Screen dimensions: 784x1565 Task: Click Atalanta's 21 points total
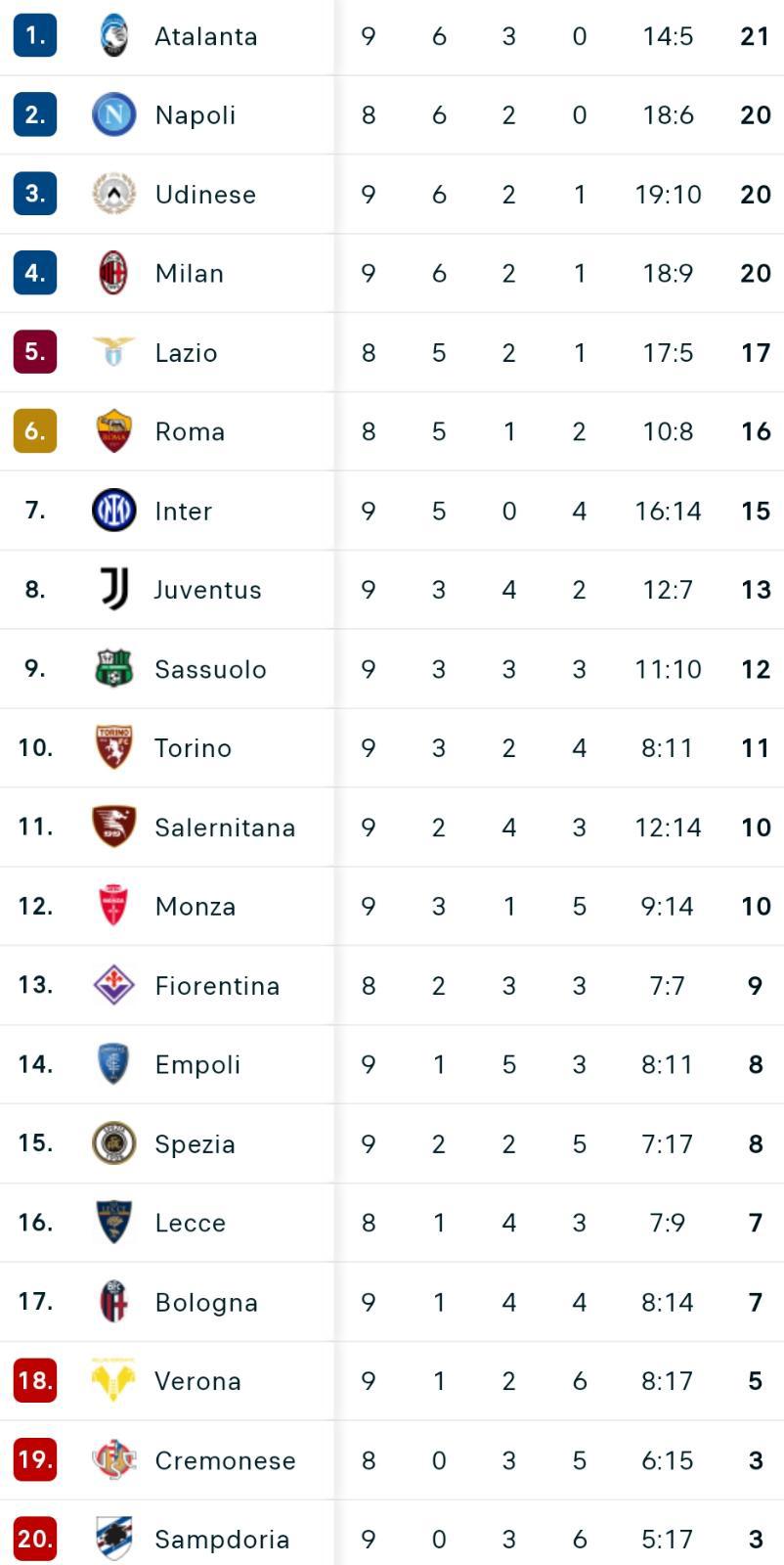pyautogui.click(x=756, y=36)
